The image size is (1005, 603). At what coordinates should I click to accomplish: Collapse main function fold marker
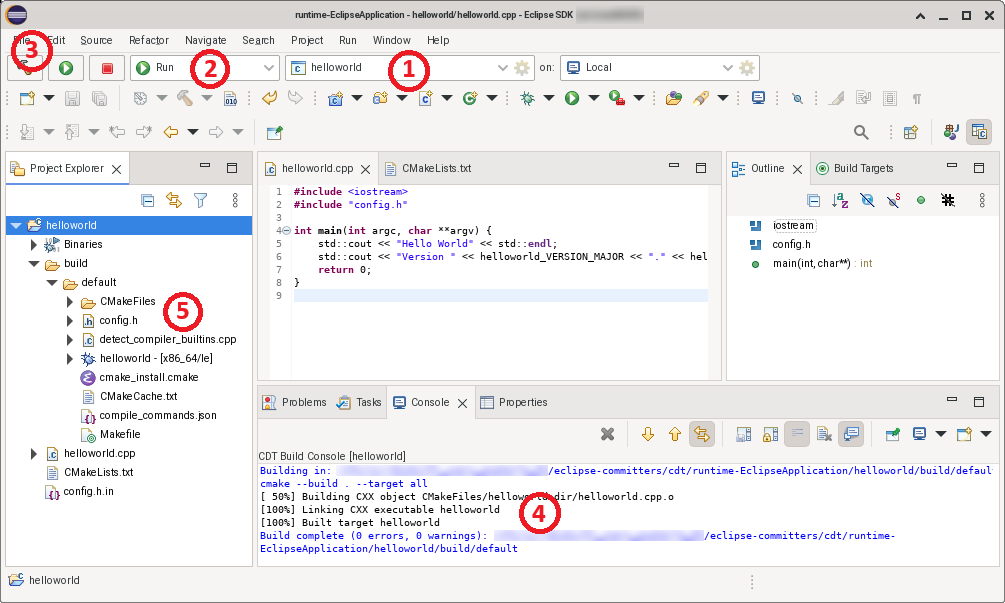[x=287, y=231]
